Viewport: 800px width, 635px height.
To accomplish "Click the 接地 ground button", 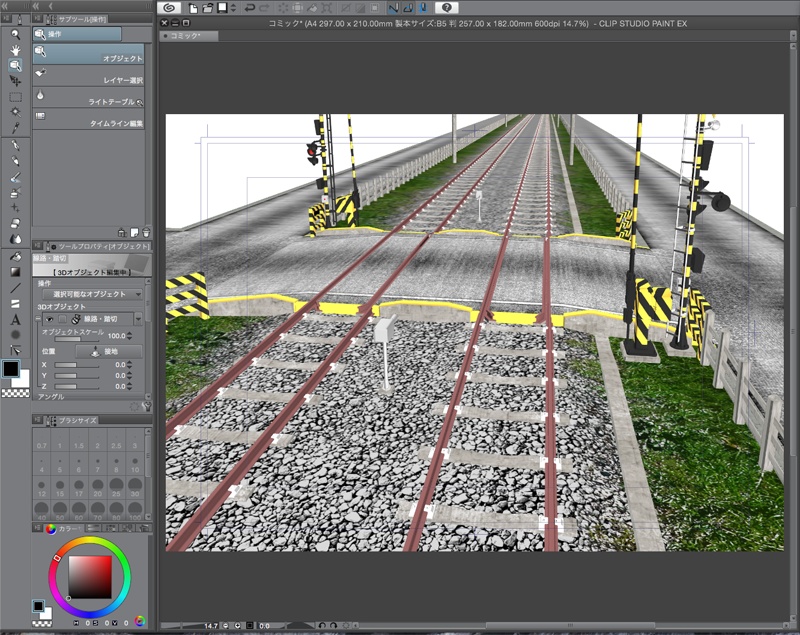I will (x=109, y=351).
